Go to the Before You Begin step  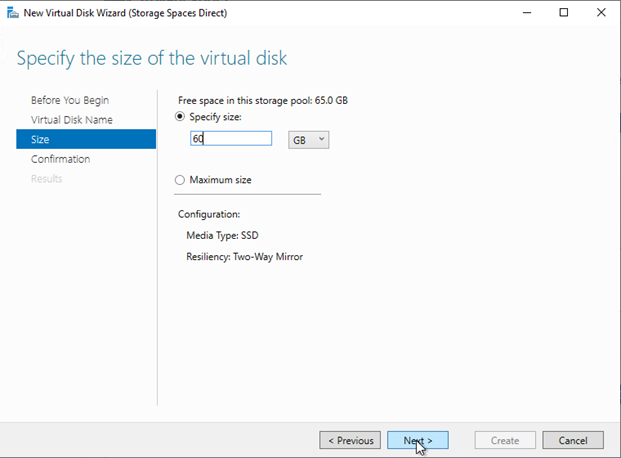tap(70, 100)
